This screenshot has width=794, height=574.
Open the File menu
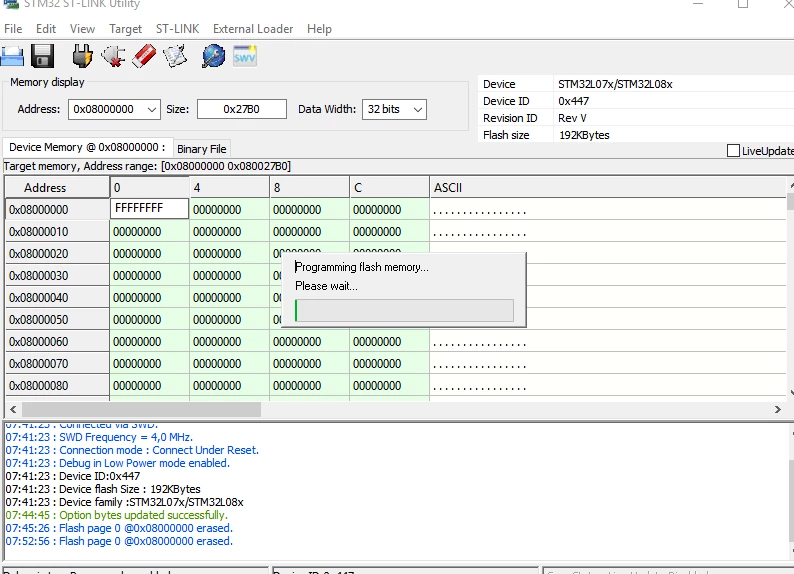pyautogui.click(x=13, y=29)
